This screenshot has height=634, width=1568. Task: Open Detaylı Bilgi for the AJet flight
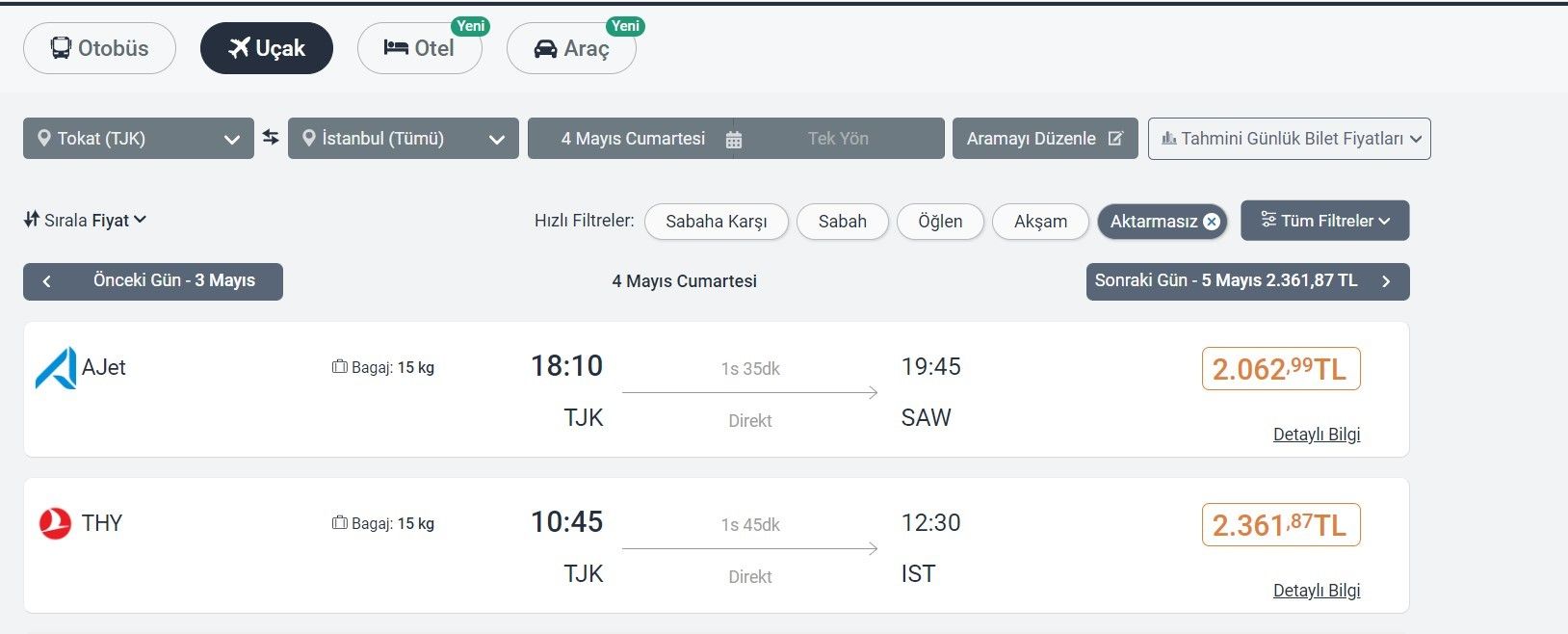[1317, 435]
